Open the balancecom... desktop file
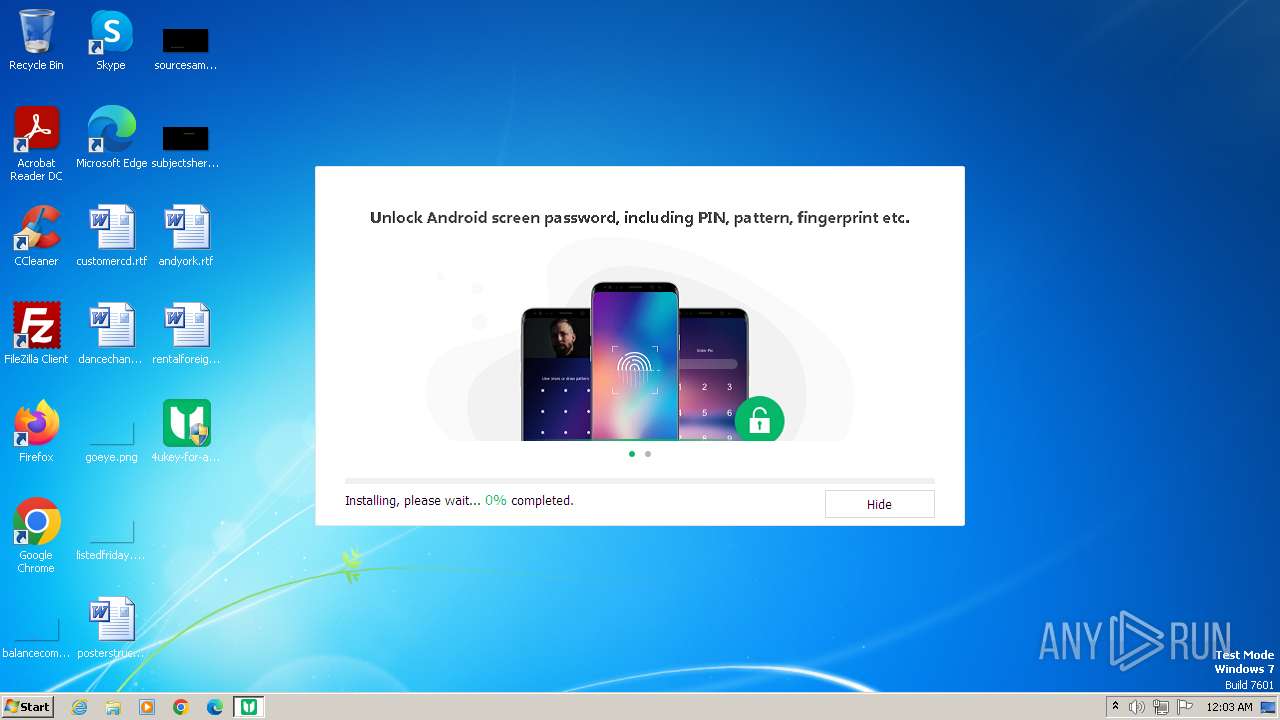The height and width of the screenshot is (720, 1280). [x=36, y=635]
